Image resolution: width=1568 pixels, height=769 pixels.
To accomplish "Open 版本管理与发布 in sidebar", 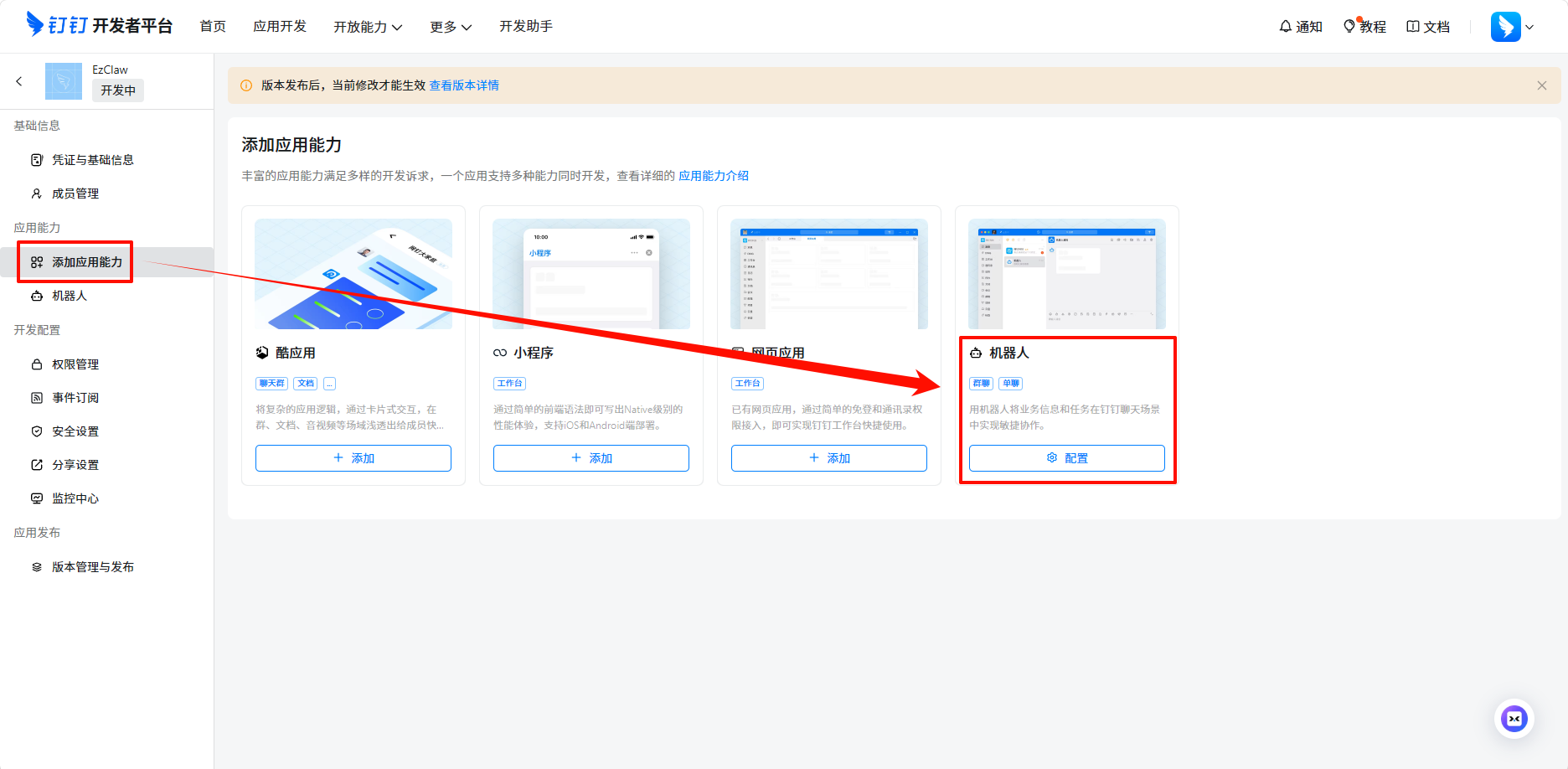I will point(93,567).
